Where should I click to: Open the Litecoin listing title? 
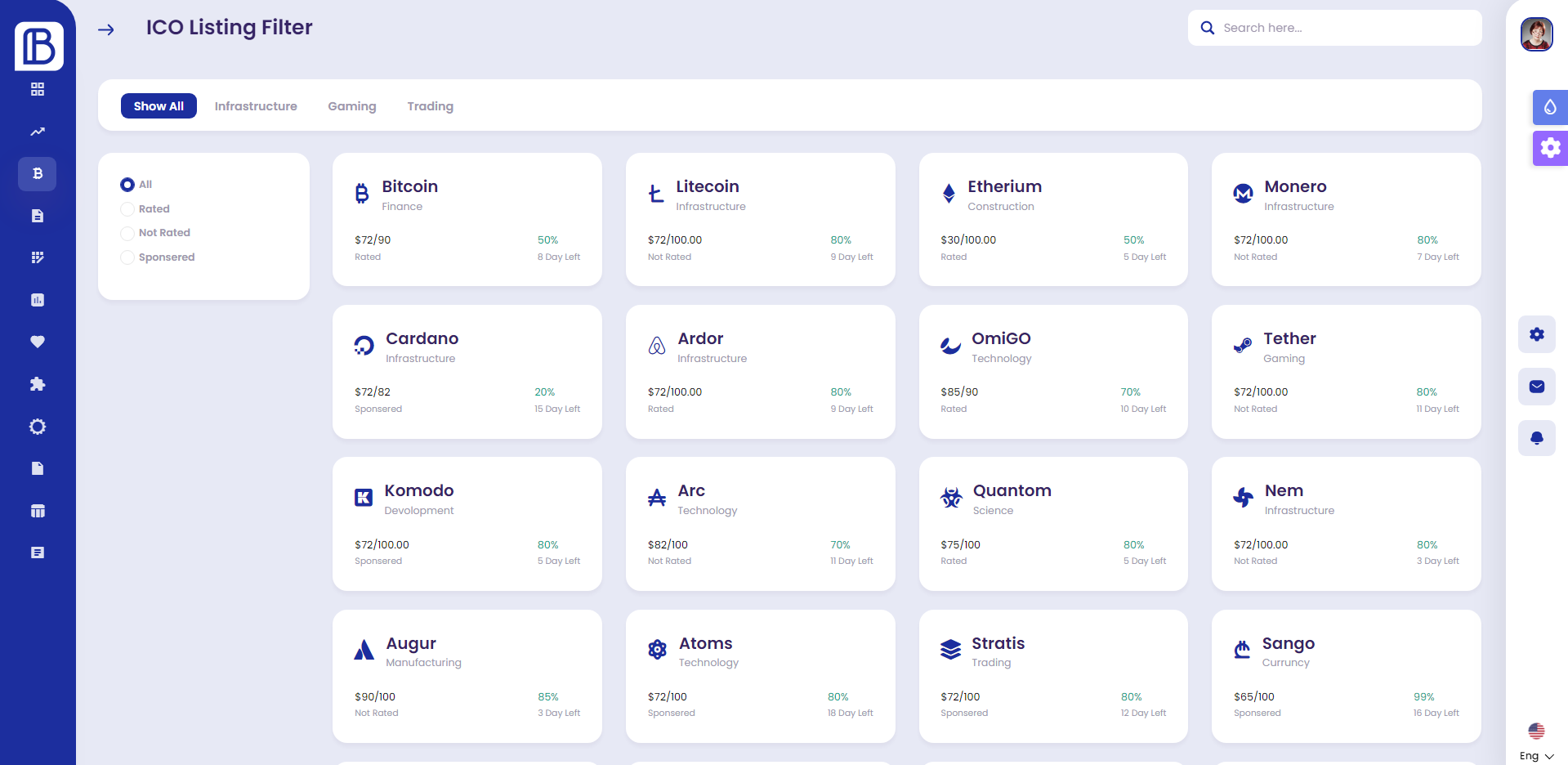pos(708,186)
